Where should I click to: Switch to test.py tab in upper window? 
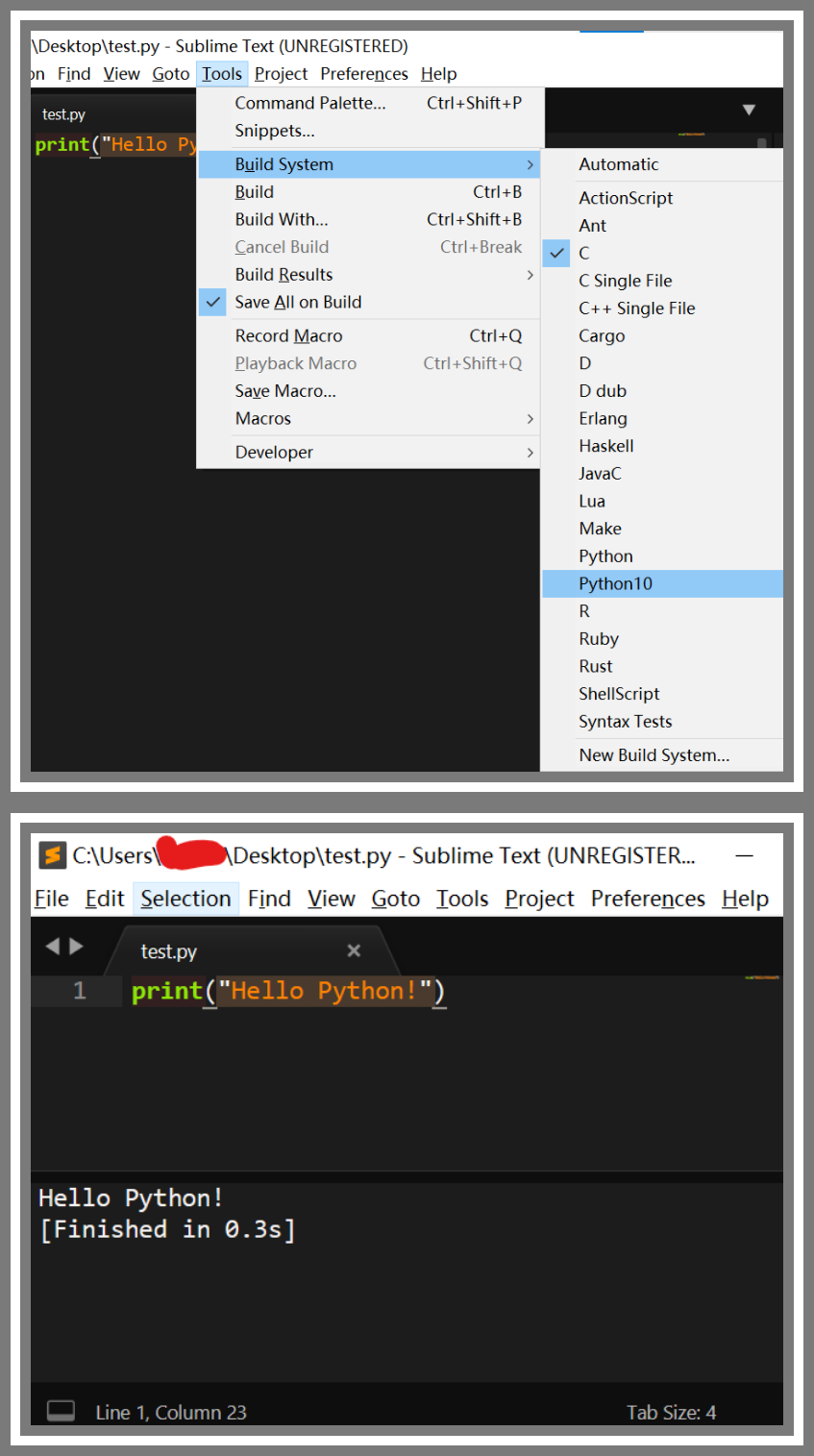tap(63, 114)
